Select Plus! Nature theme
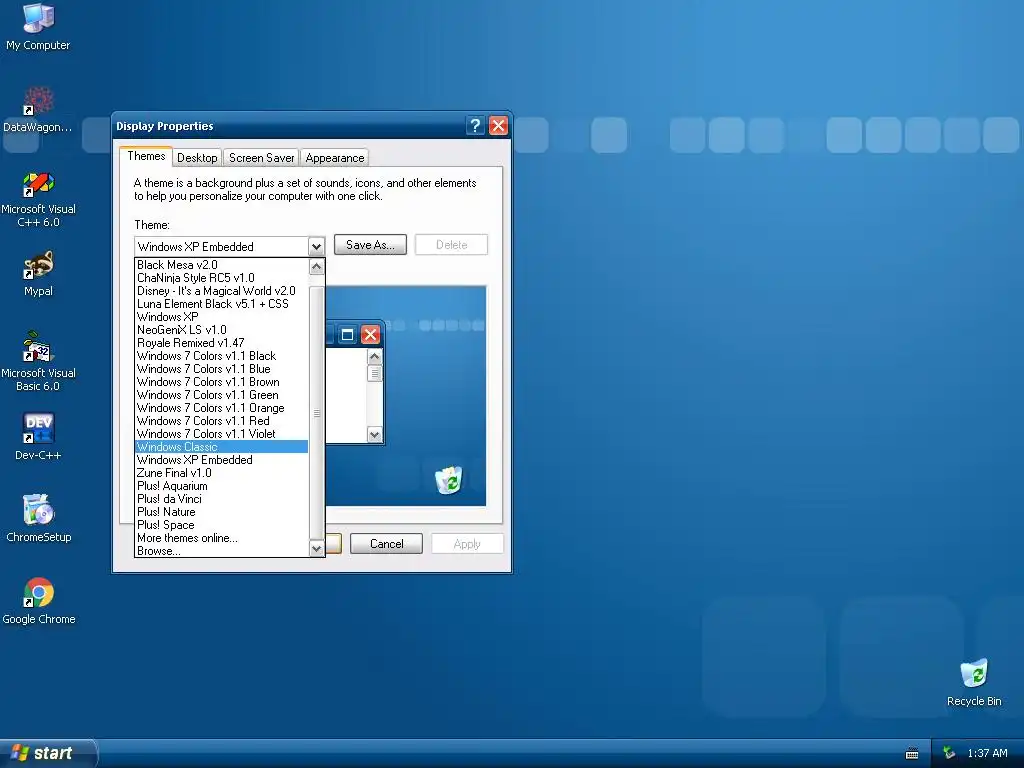 pyautogui.click(x=221, y=512)
